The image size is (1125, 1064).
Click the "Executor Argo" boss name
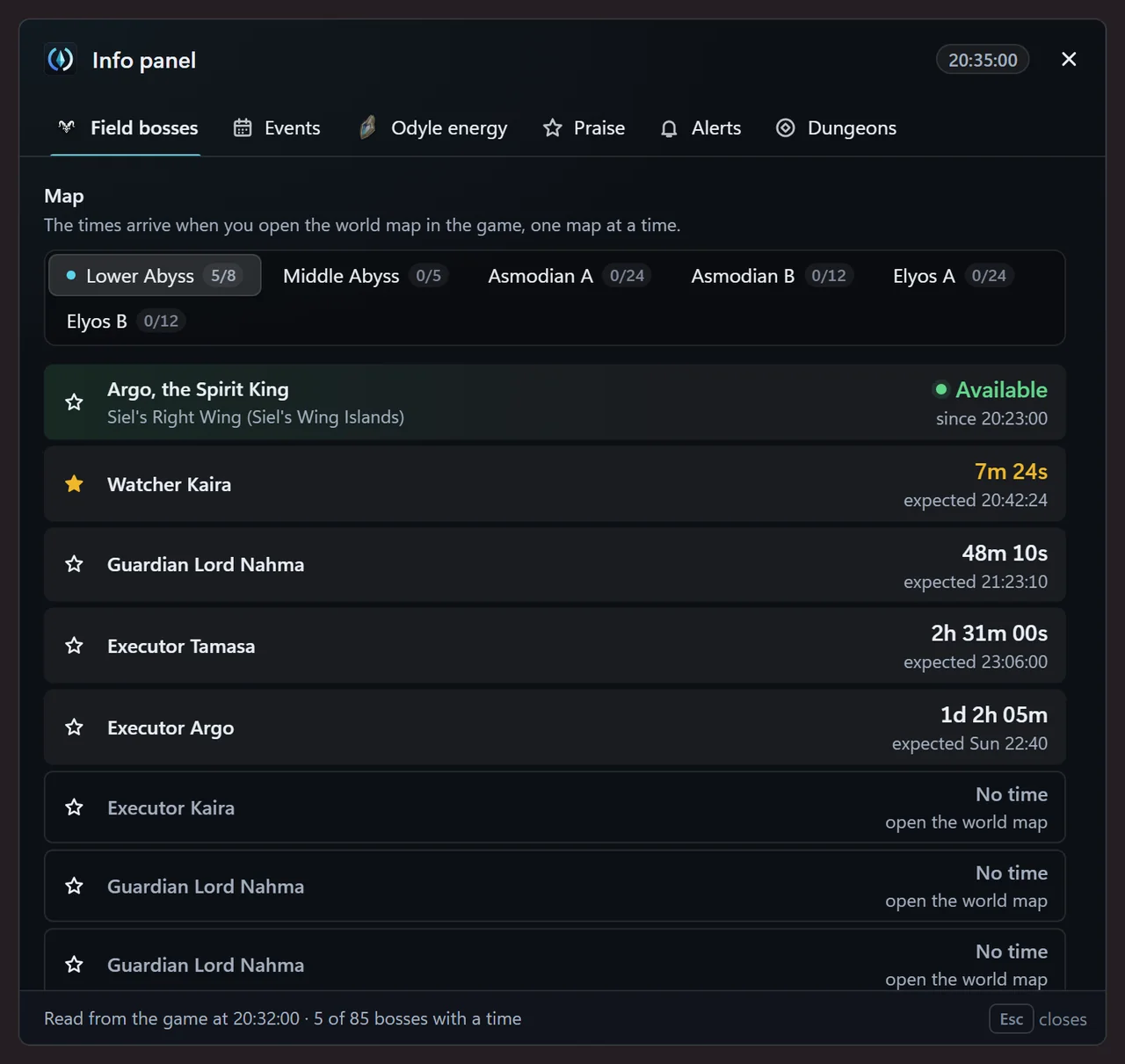(x=171, y=727)
